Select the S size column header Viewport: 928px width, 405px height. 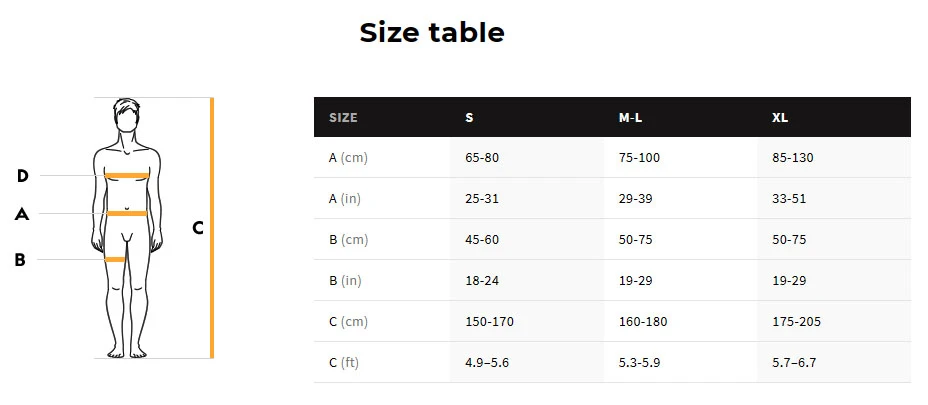pyautogui.click(x=469, y=117)
